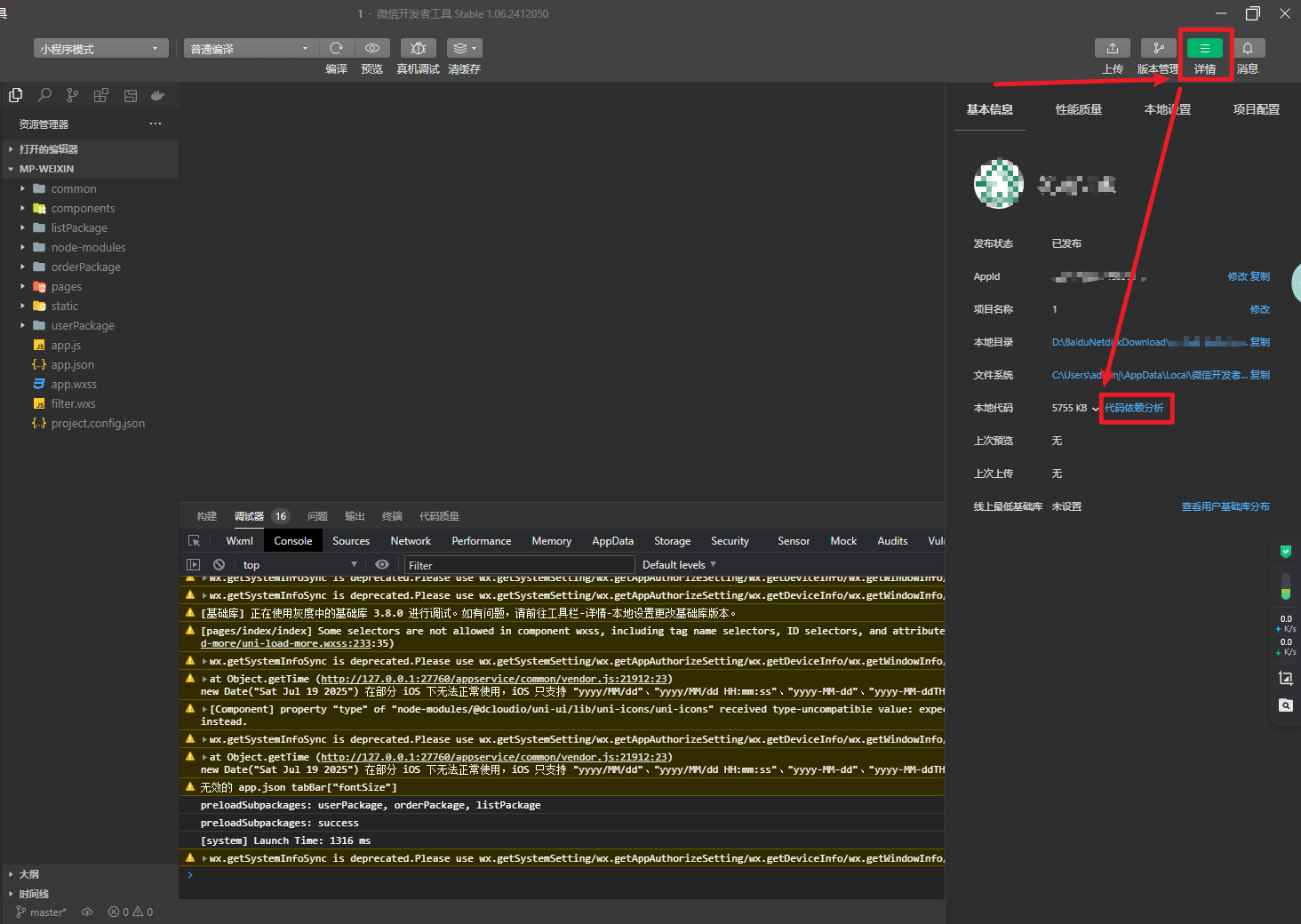The height and width of the screenshot is (924, 1301).
Task: Open the 普通编译 compile mode dropdown
Action: pos(251,48)
